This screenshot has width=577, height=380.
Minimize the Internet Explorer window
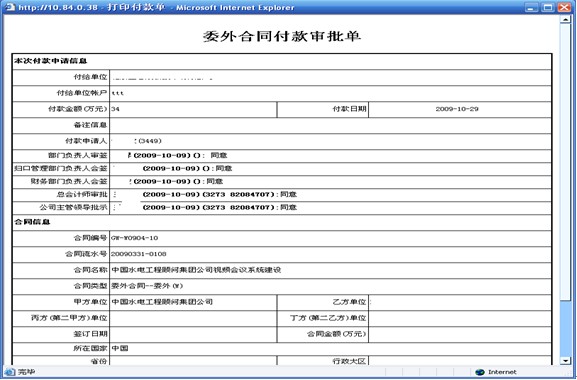coord(531,7)
